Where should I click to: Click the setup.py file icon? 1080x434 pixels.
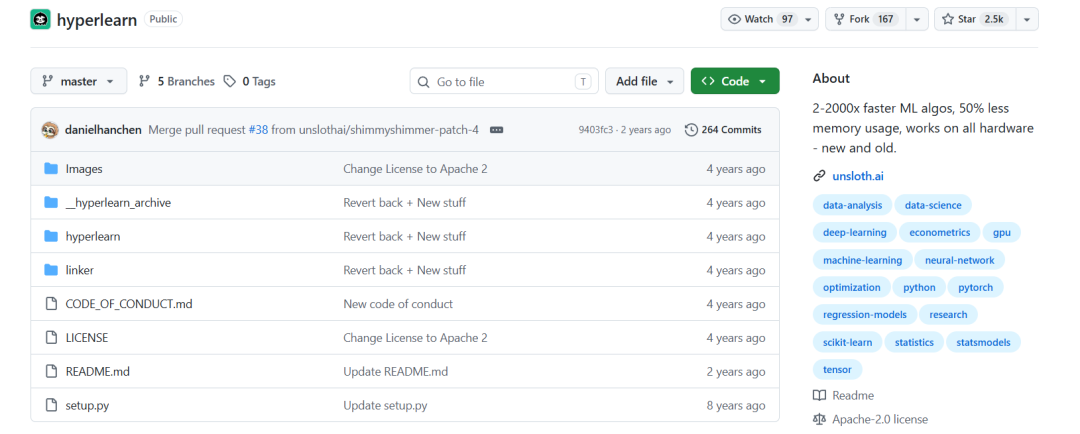[50, 405]
